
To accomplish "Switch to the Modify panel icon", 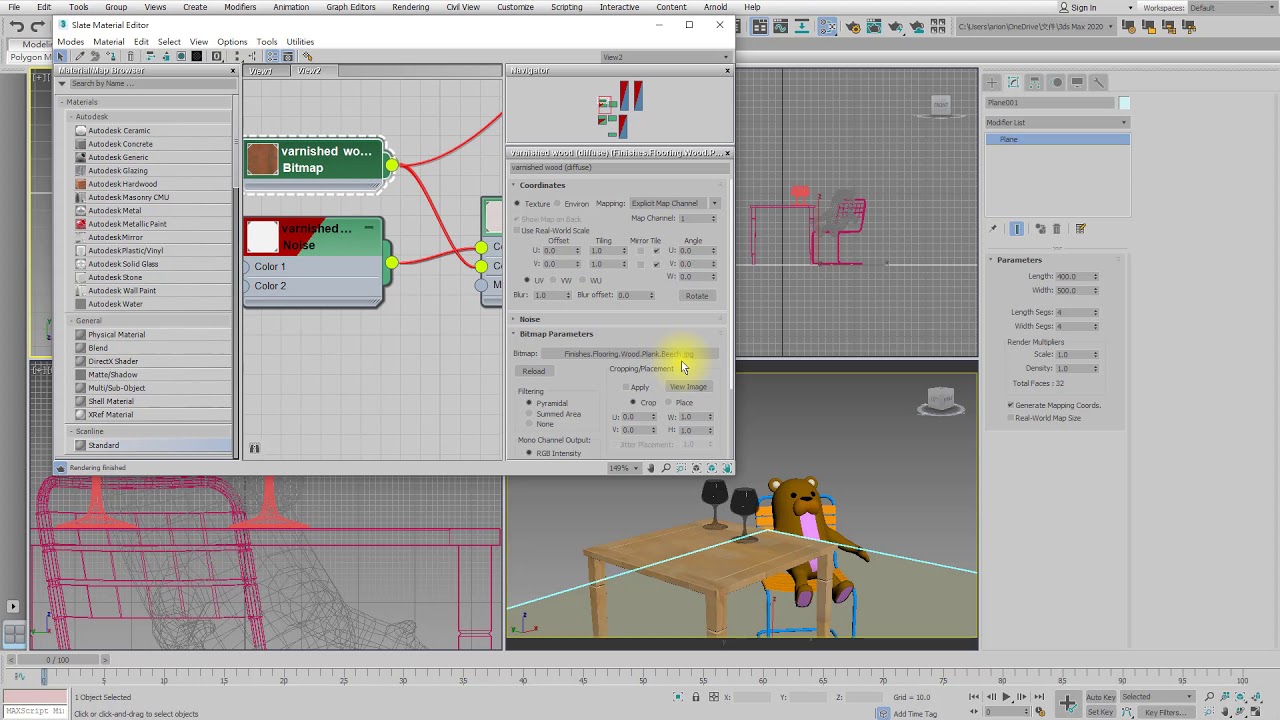I will pos(1013,82).
